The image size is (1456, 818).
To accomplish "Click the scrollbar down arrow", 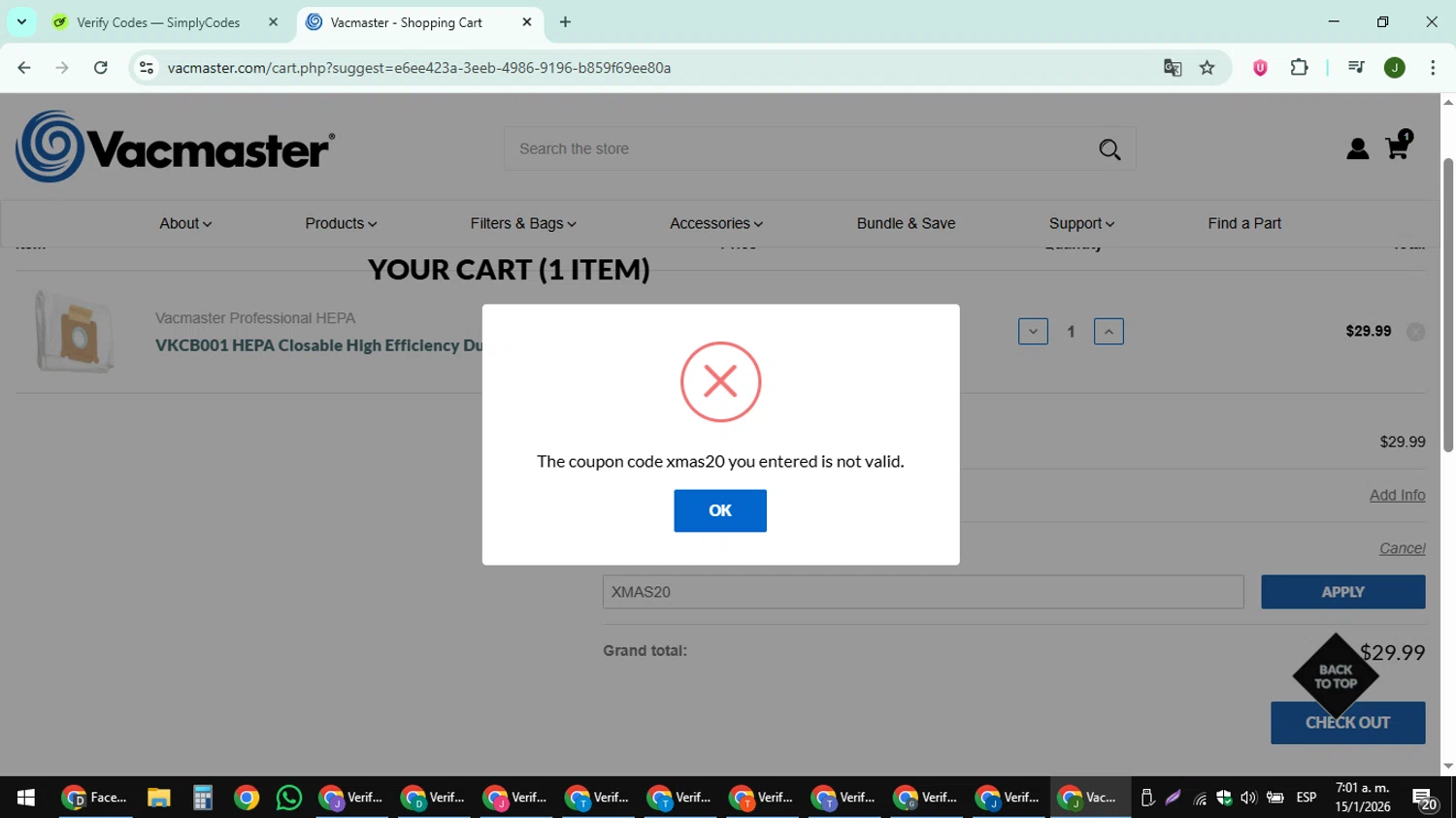I will tap(1447, 766).
